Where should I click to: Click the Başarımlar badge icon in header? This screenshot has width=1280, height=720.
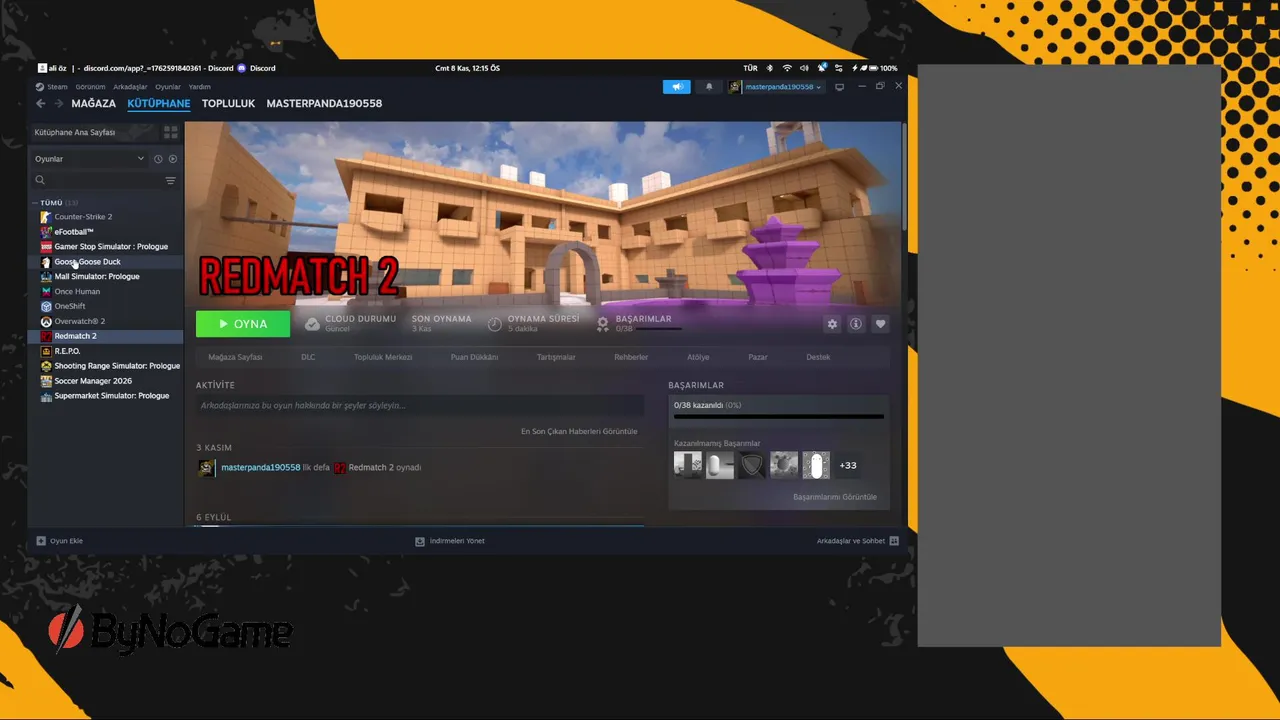(603, 324)
